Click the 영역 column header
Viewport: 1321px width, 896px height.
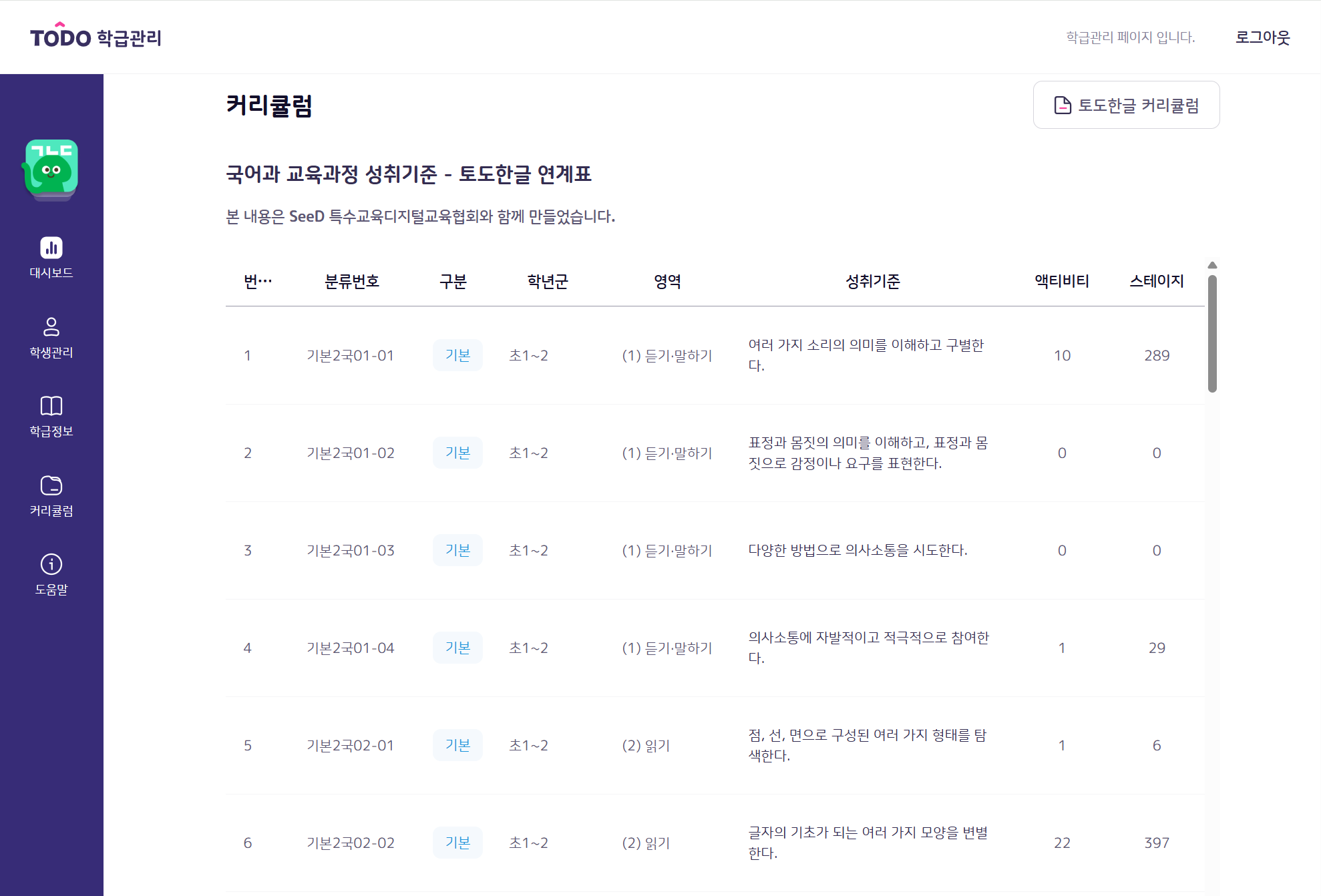(x=667, y=281)
